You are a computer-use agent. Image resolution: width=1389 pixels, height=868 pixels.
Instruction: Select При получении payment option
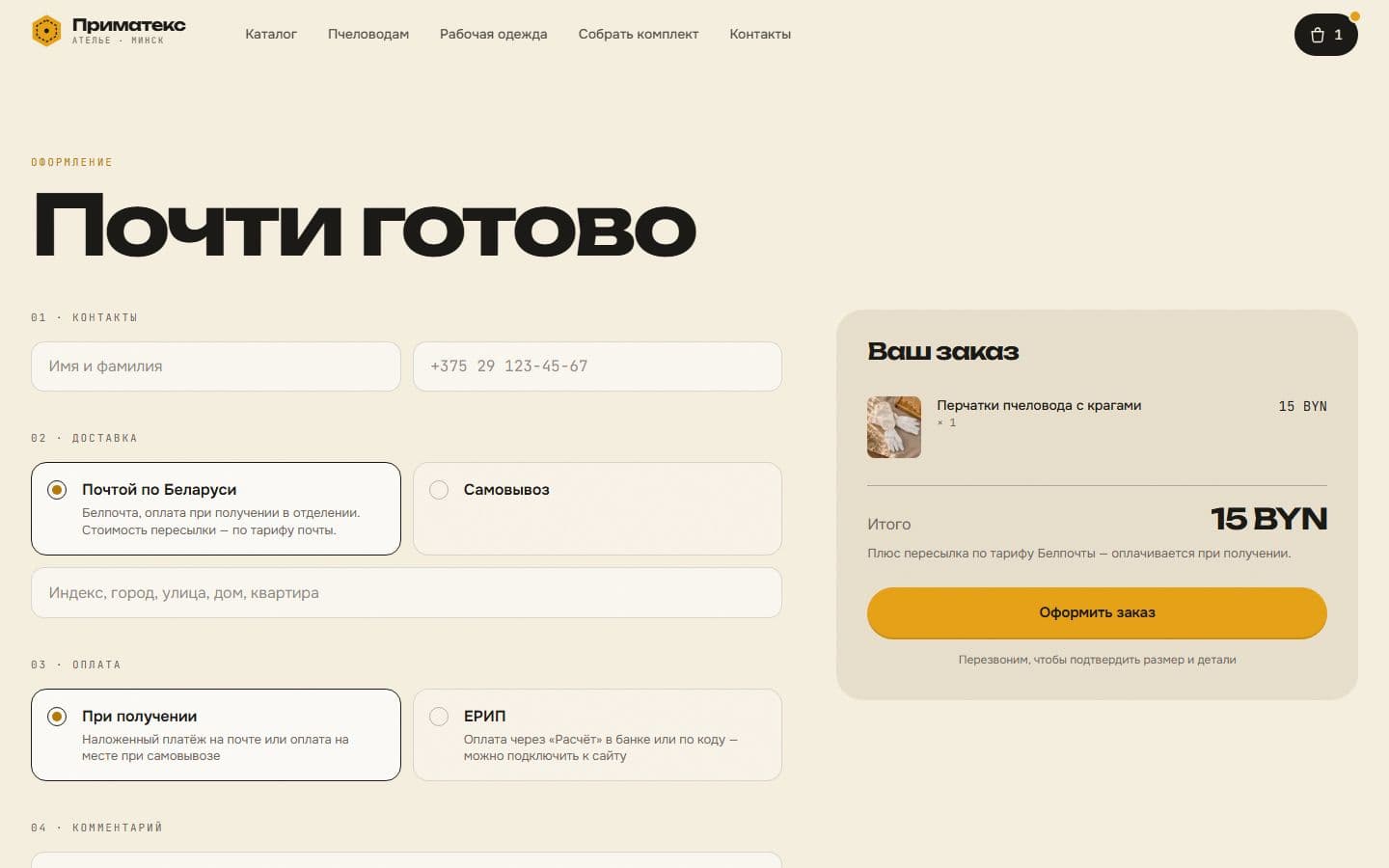click(216, 735)
